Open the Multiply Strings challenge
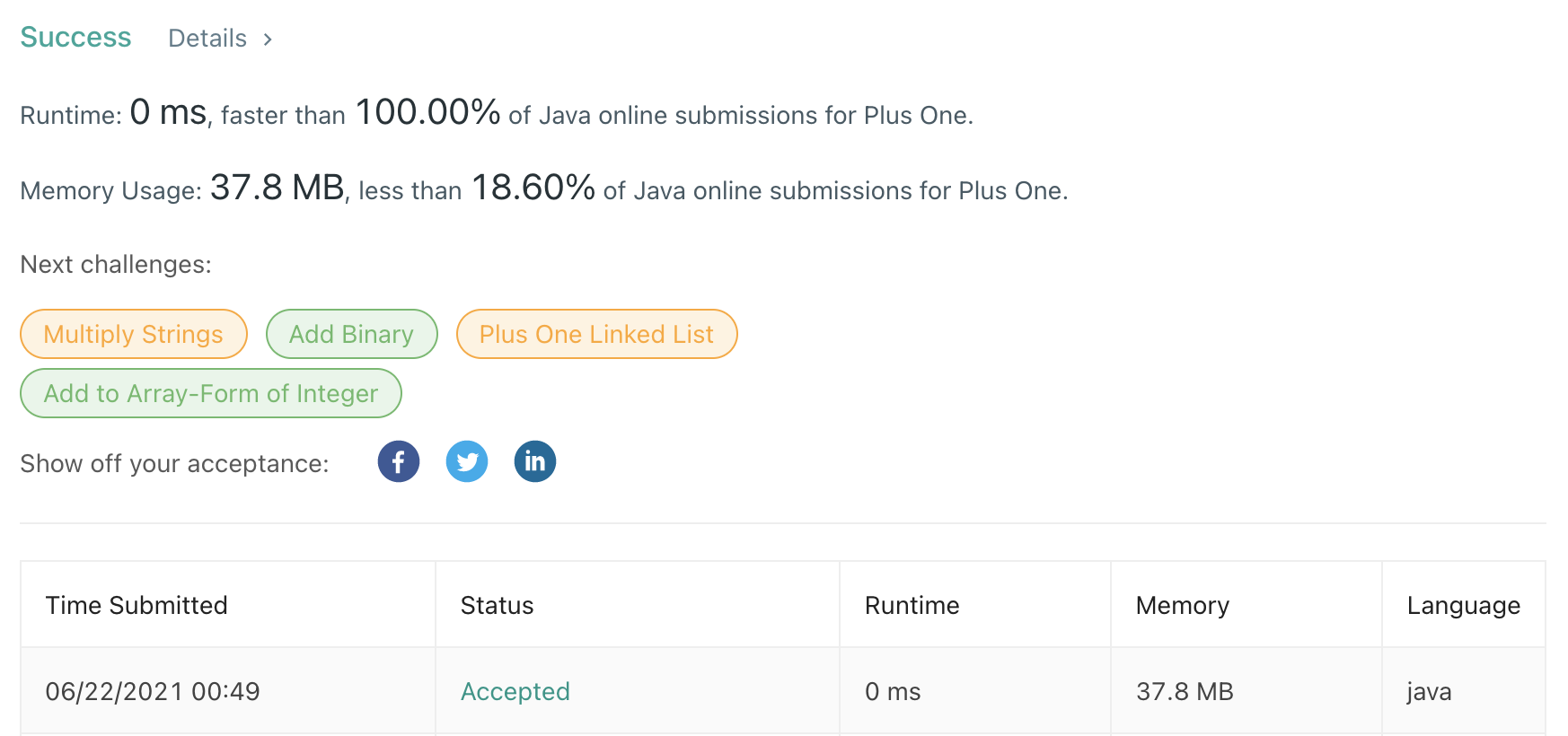The image size is (1568, 736). (x=134, y=334)
